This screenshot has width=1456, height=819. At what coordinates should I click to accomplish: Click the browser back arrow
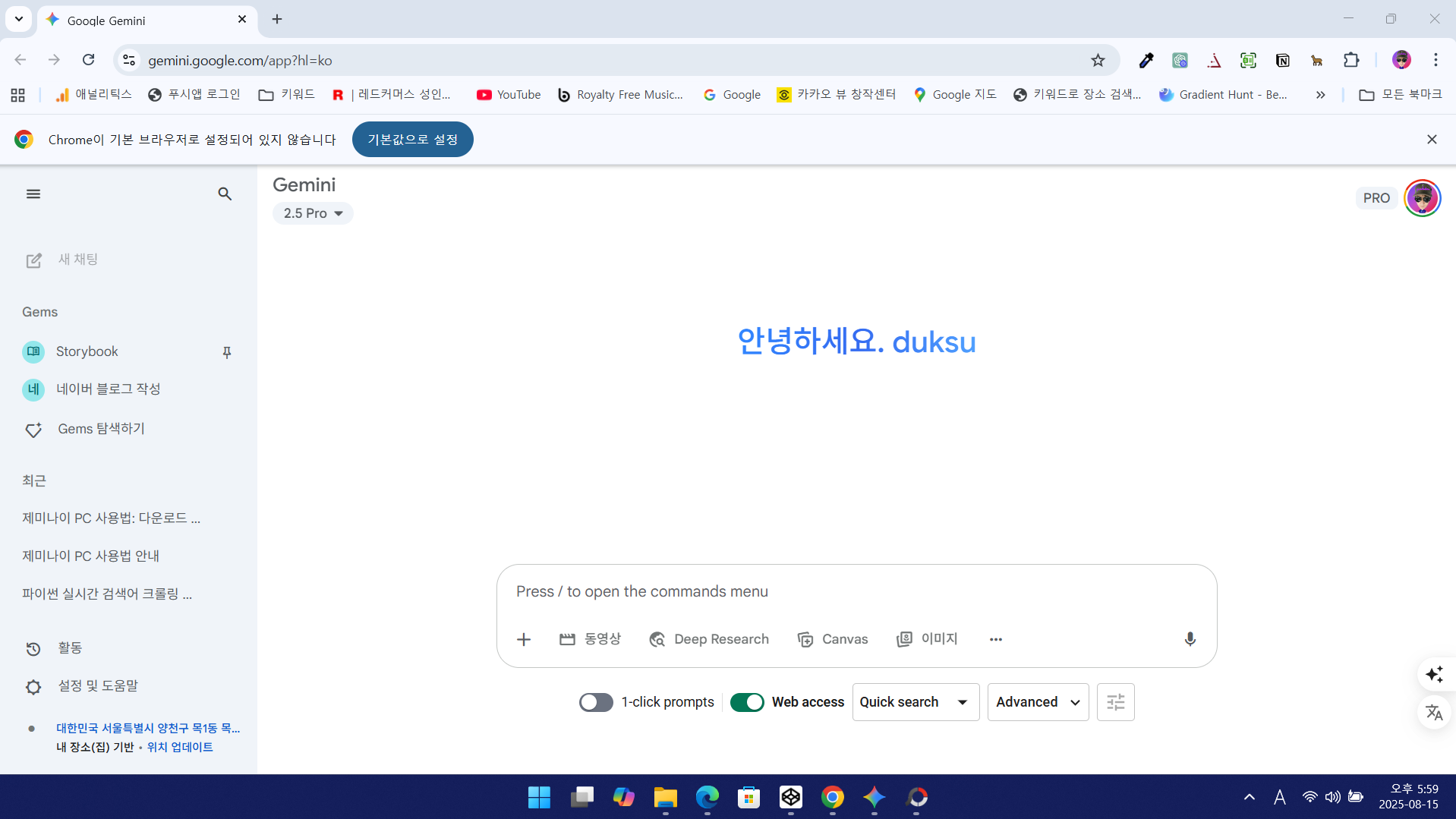20,60
